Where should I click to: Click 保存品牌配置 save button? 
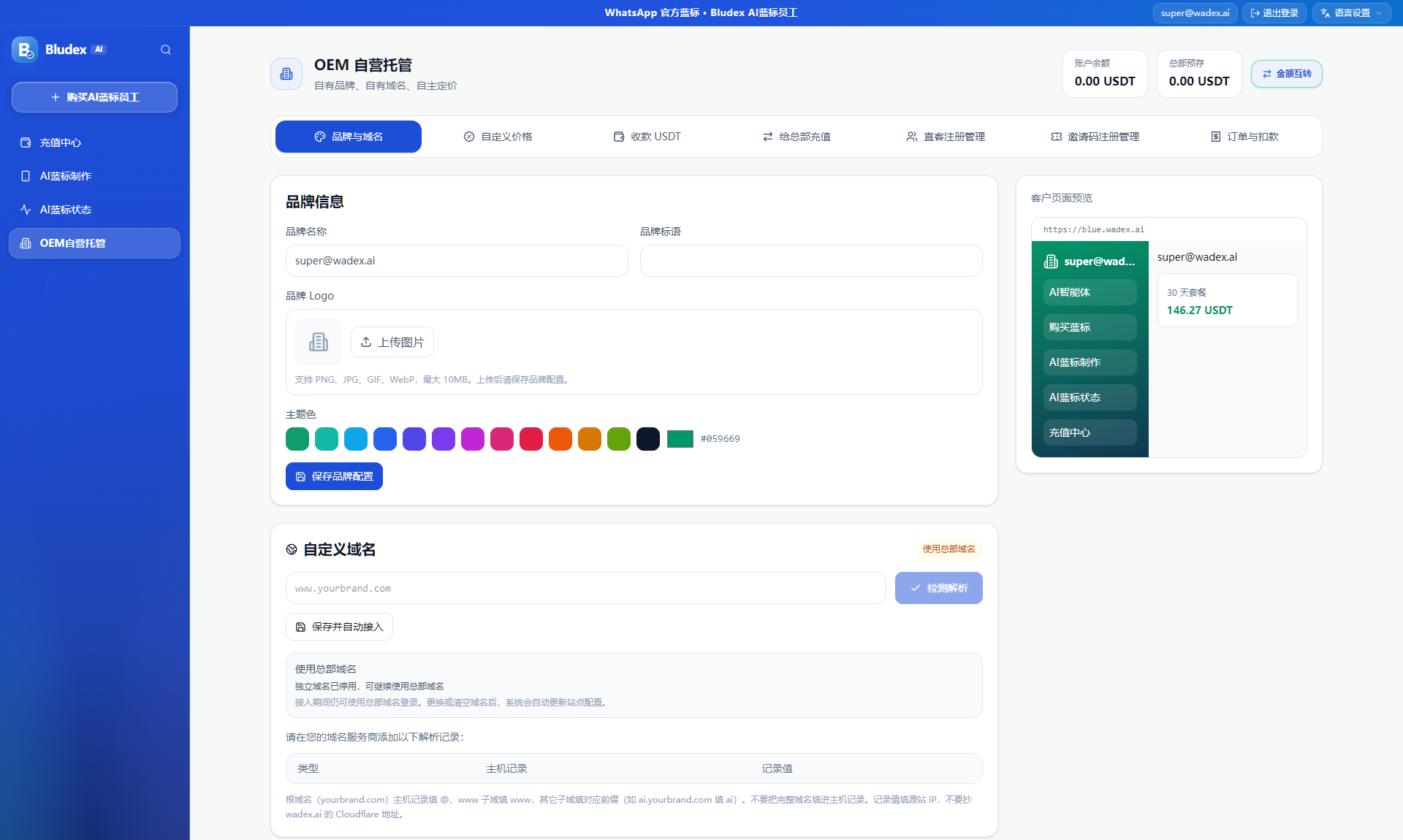[x=334, y=476]
